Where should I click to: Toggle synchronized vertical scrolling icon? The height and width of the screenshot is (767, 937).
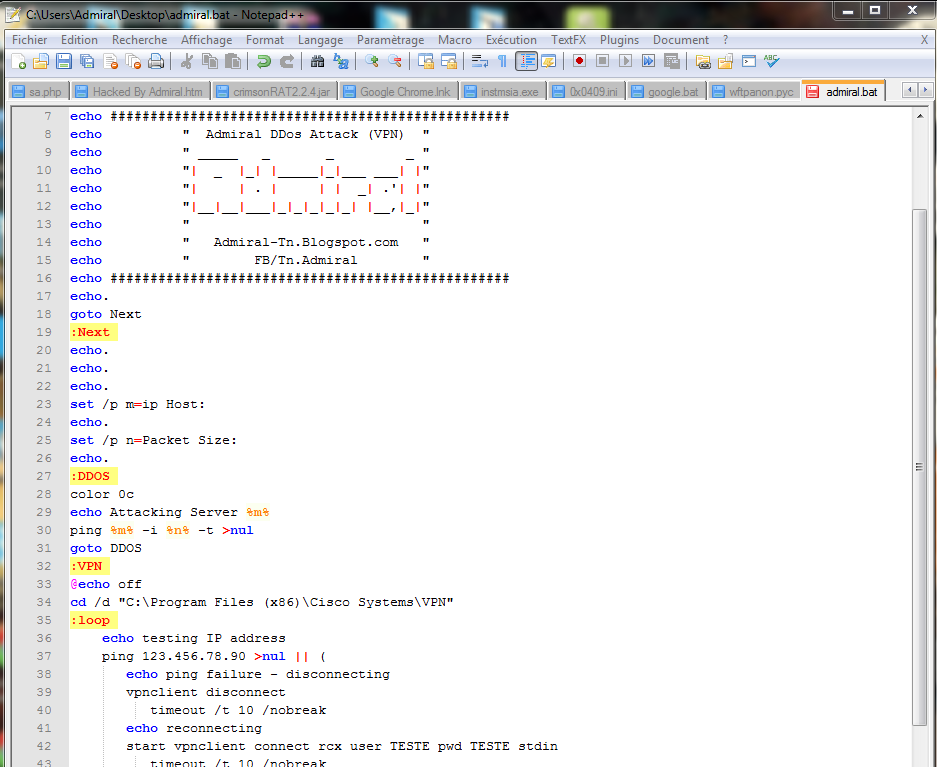[425, 62]
